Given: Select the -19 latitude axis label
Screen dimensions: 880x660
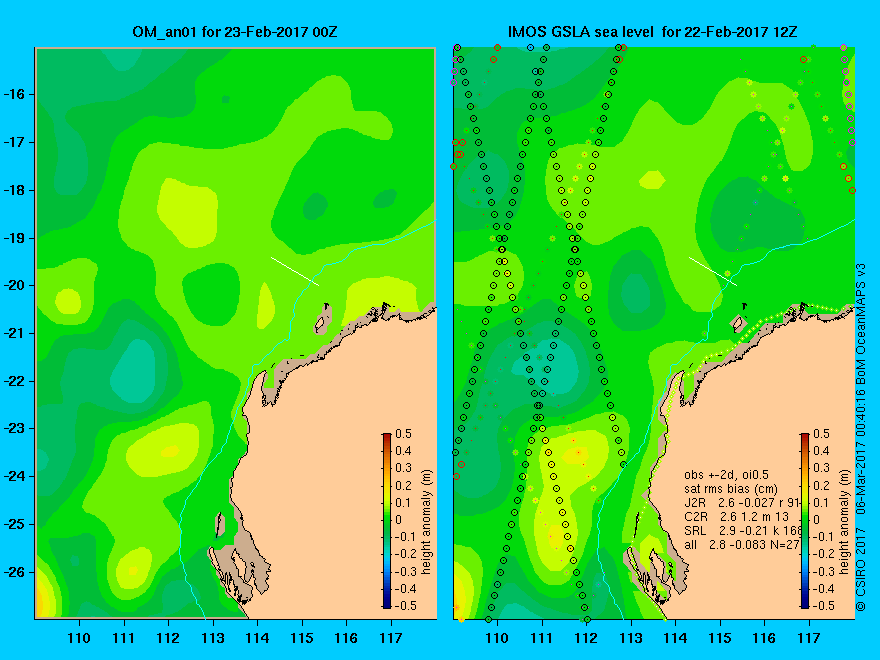Looking at the screenshot, I should (13, 238).
